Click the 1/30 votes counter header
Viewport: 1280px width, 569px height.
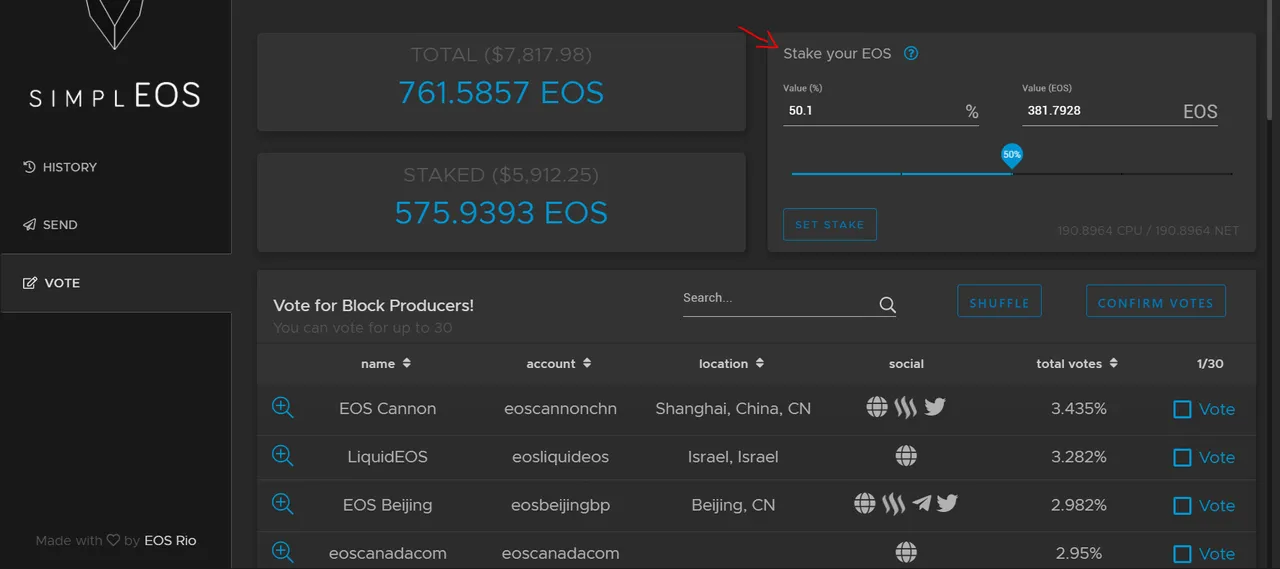pos(1210,364)
